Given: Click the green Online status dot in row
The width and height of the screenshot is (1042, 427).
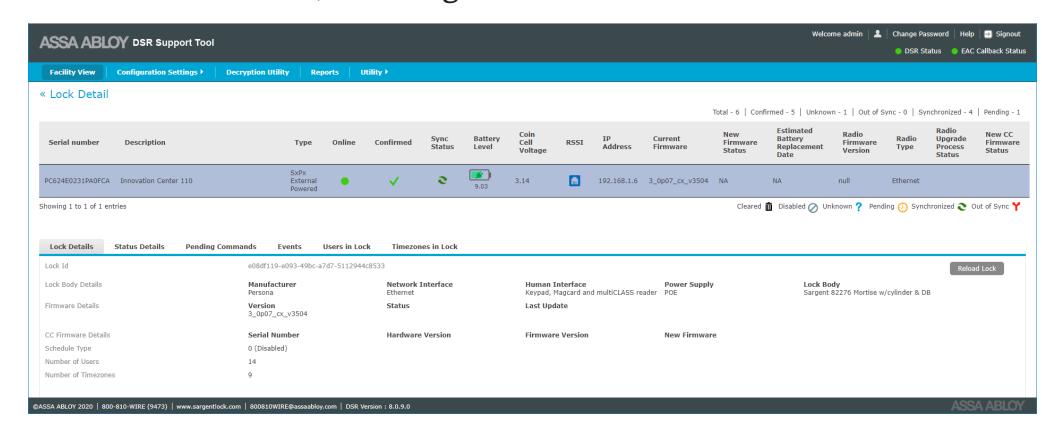Looking at the screenshot, I should click(344, 181).
